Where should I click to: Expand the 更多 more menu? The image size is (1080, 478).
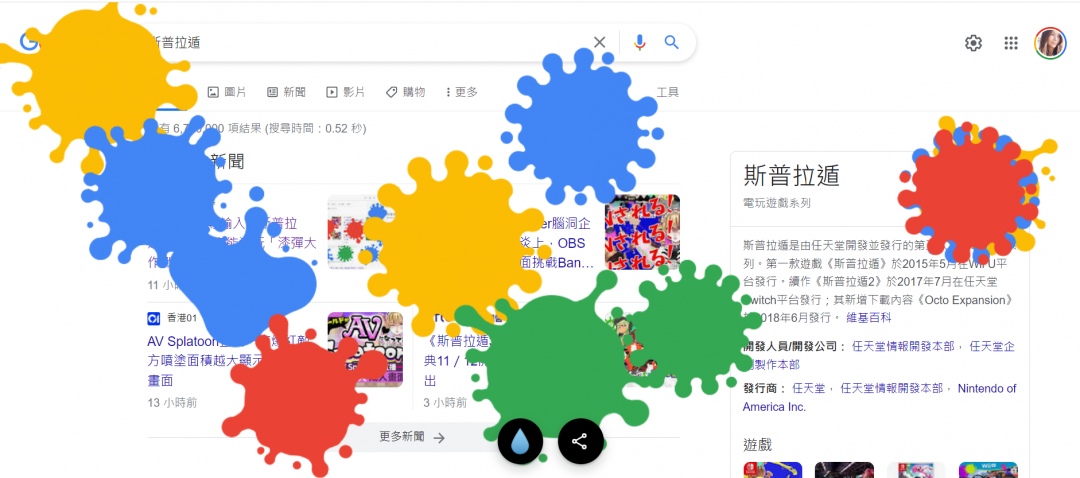tap(461, 92)
